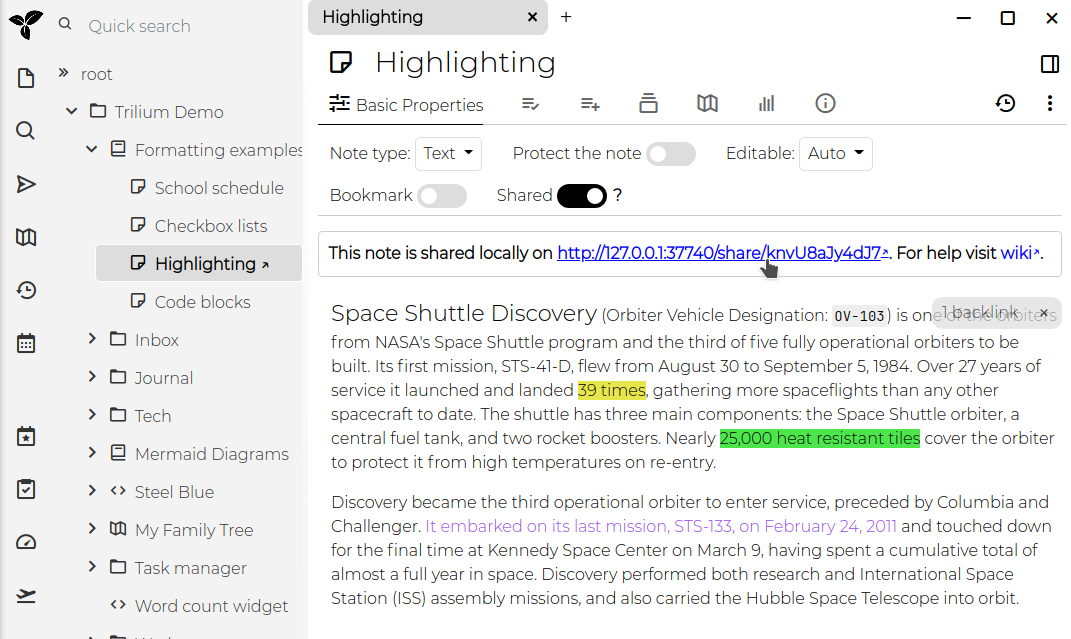This screenshot has width=1071, height=639.
Task: Open the local share URL link
Action: click(722, 253)
